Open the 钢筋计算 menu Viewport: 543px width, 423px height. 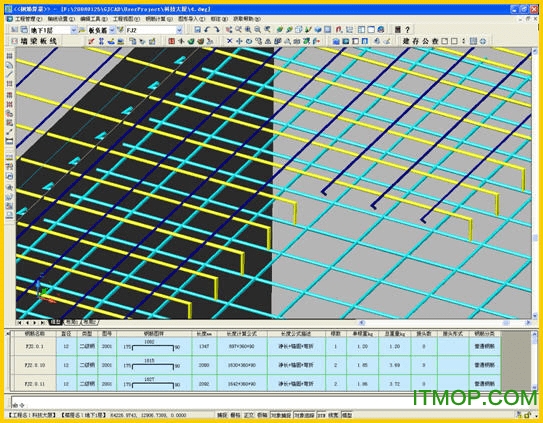159,19
